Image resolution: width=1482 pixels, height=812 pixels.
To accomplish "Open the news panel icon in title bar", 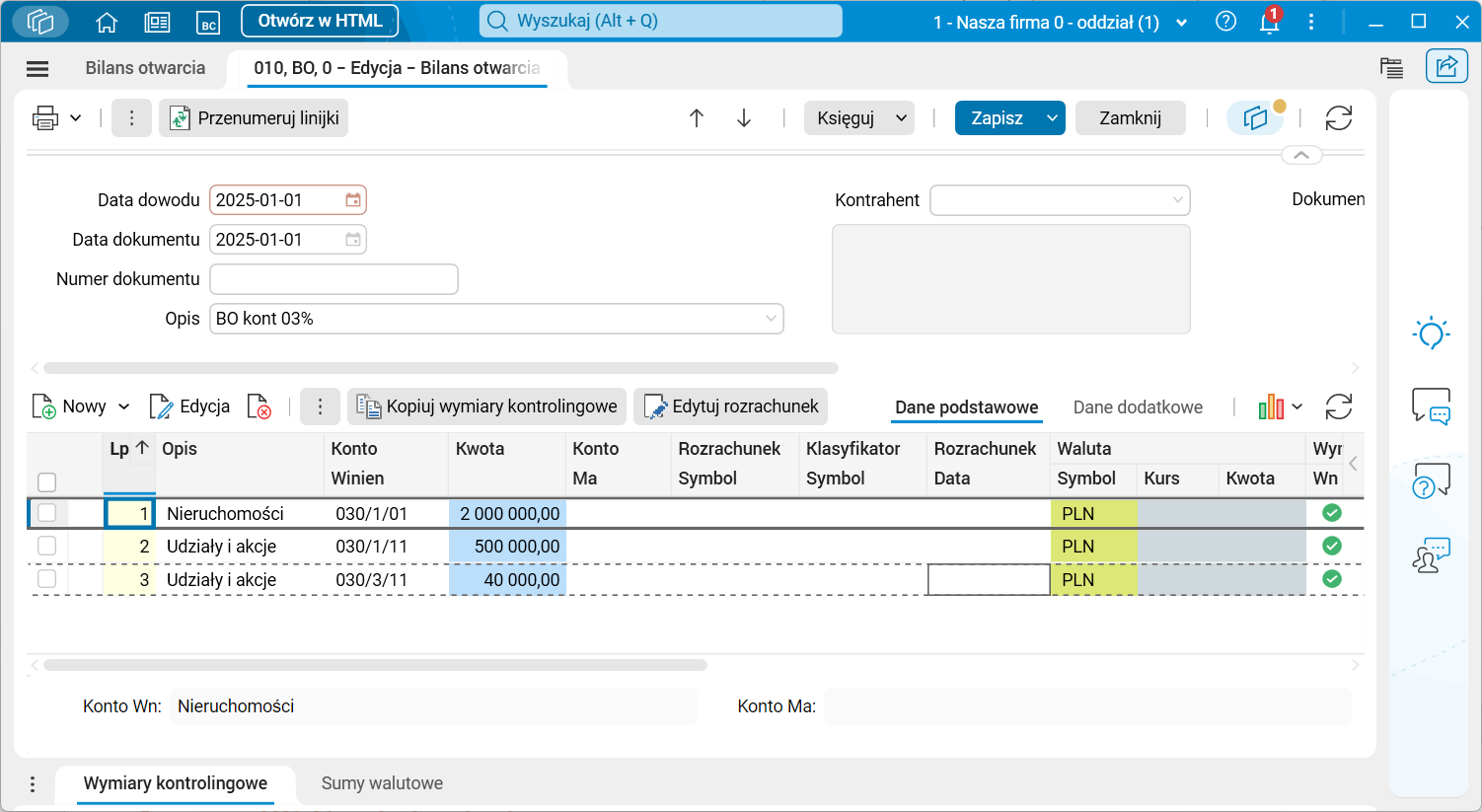I will (x=157, y=22).
